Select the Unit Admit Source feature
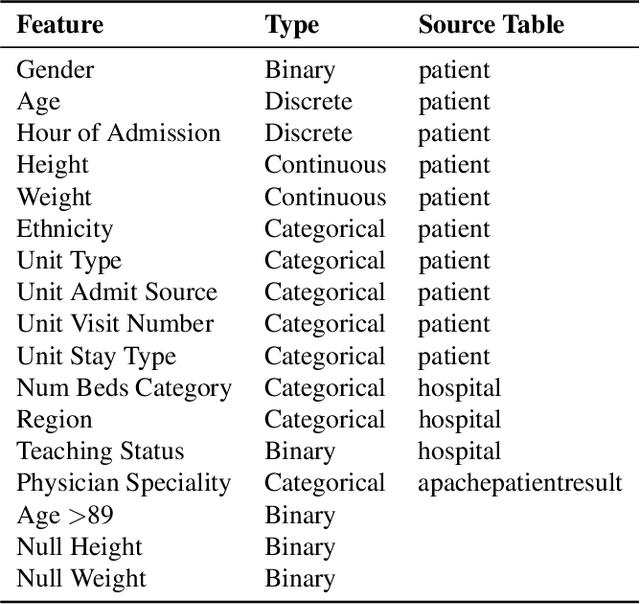 (116, 292)
